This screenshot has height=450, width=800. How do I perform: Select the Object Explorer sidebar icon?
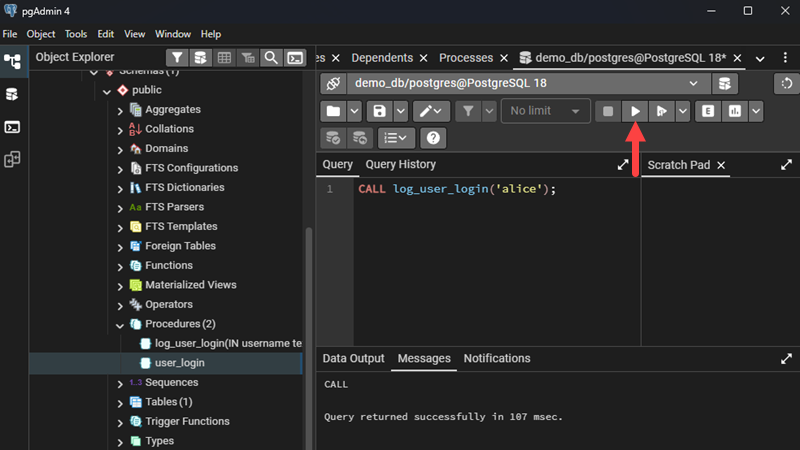[12, 61]
